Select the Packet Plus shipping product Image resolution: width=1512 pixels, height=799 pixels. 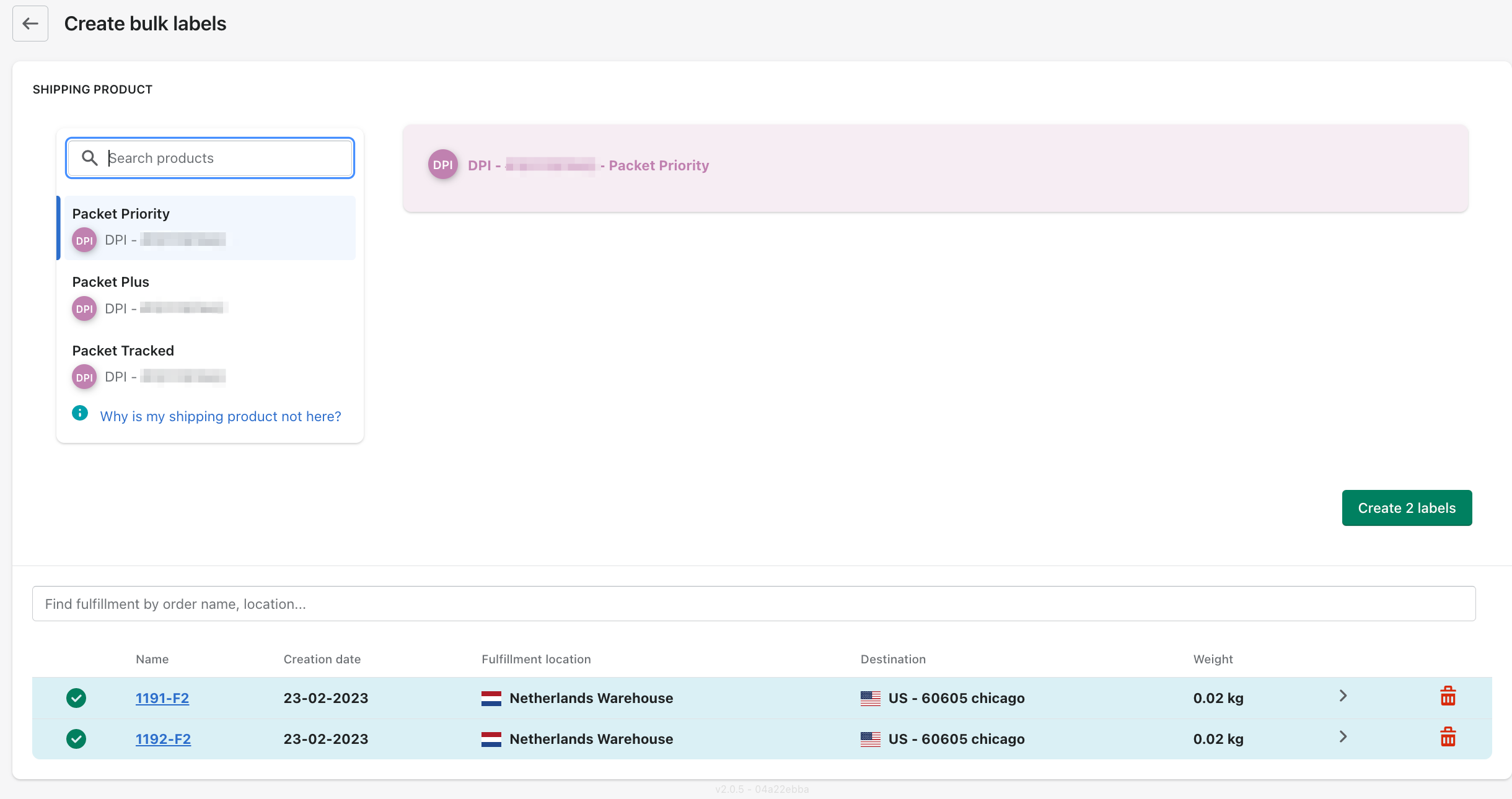tap(209, 296)
